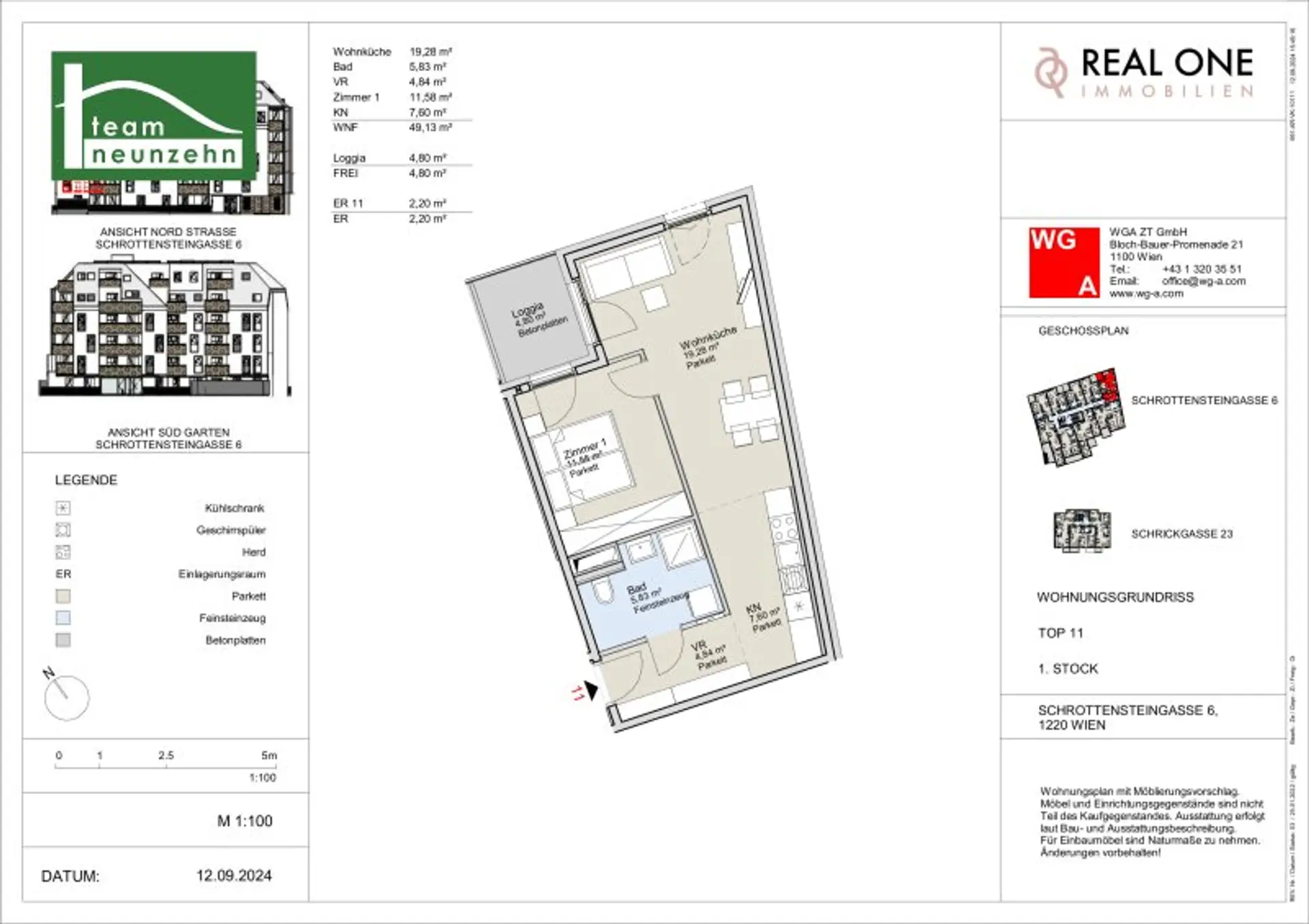The height and width of the screenshot is (924, 1309).
Task: Click the north compass symbol
Action: [66, 697]
